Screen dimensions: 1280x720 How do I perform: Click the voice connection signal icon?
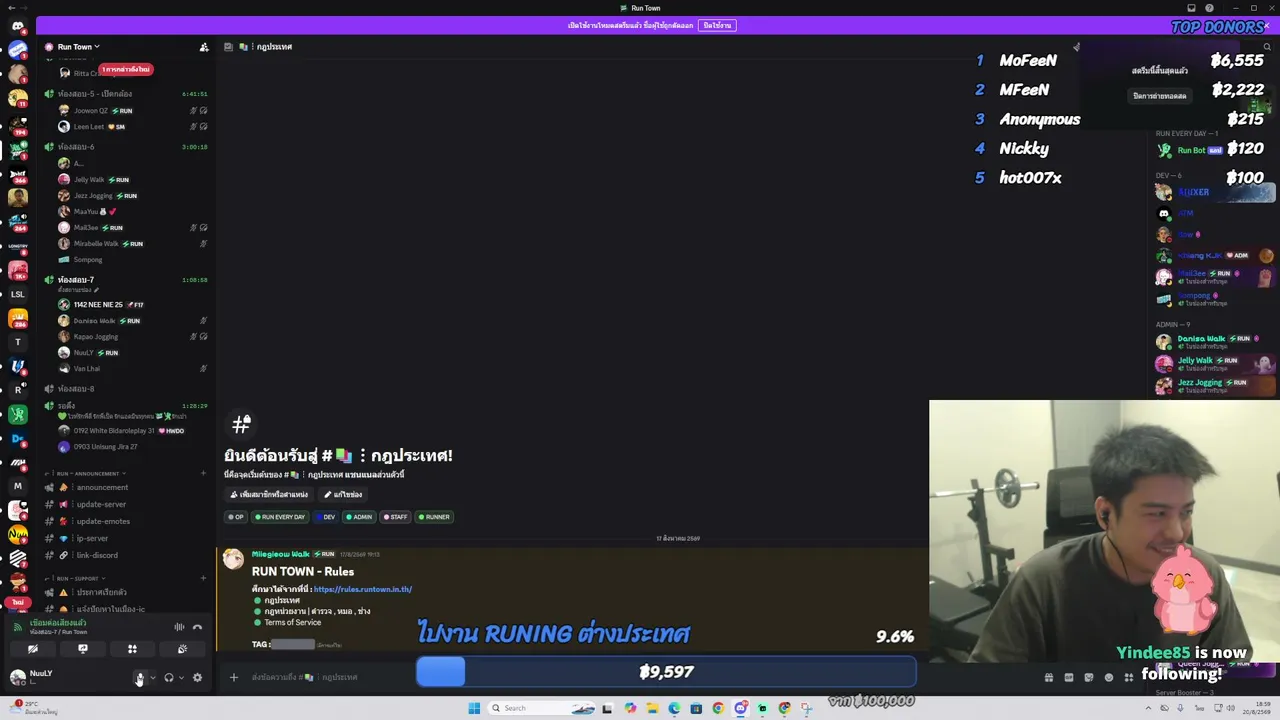tap(17, 627)
